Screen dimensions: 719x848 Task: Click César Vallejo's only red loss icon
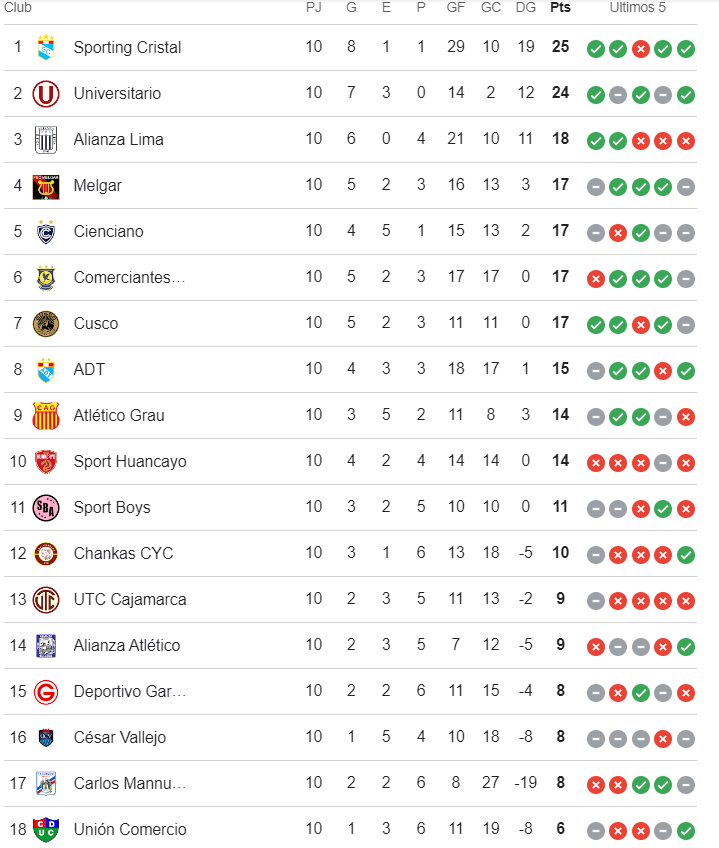pos(663,739)
